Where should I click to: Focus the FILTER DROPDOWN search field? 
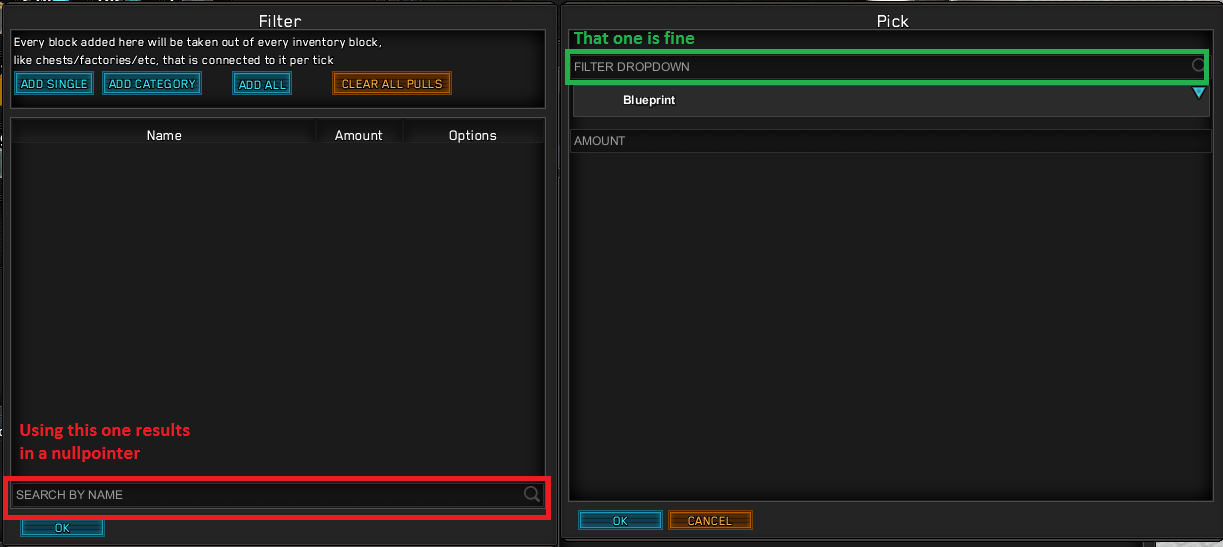tap(890, 66)
